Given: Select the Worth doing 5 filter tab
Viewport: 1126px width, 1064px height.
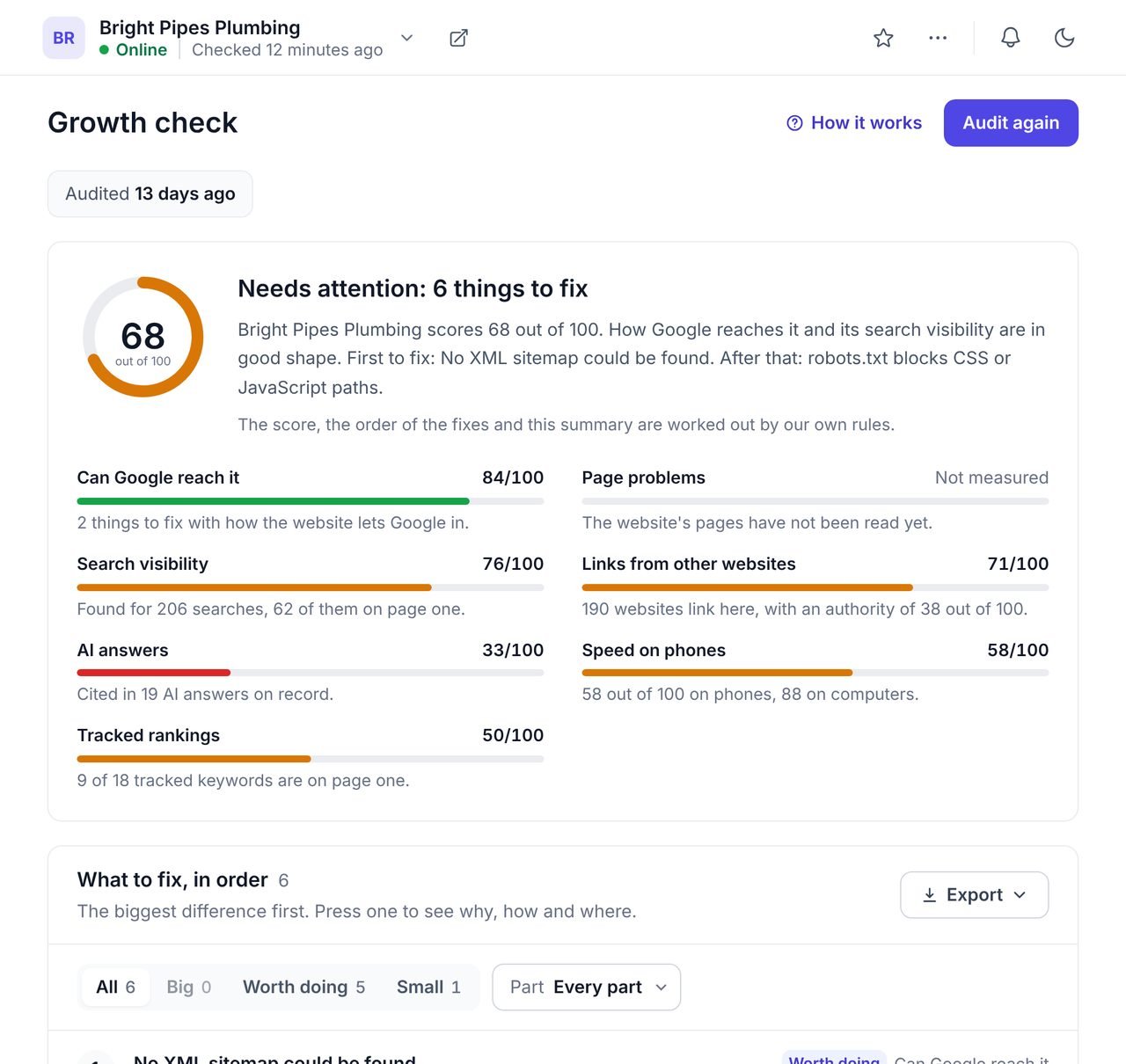Looking at the screenshot, I should coord(303,987).
